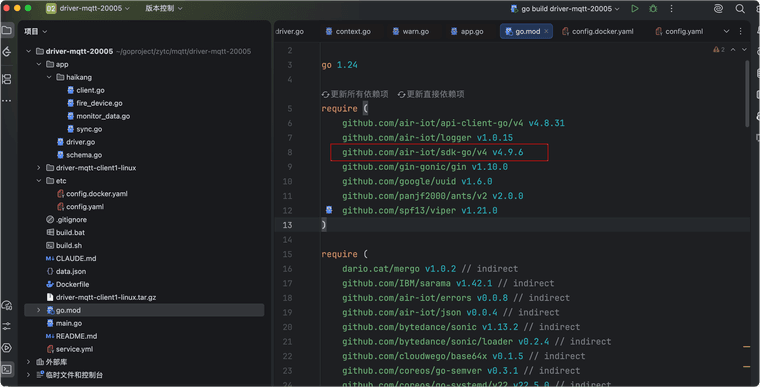Click the go 1.24 version line
The image size is (760, 387).
[339, 65]
